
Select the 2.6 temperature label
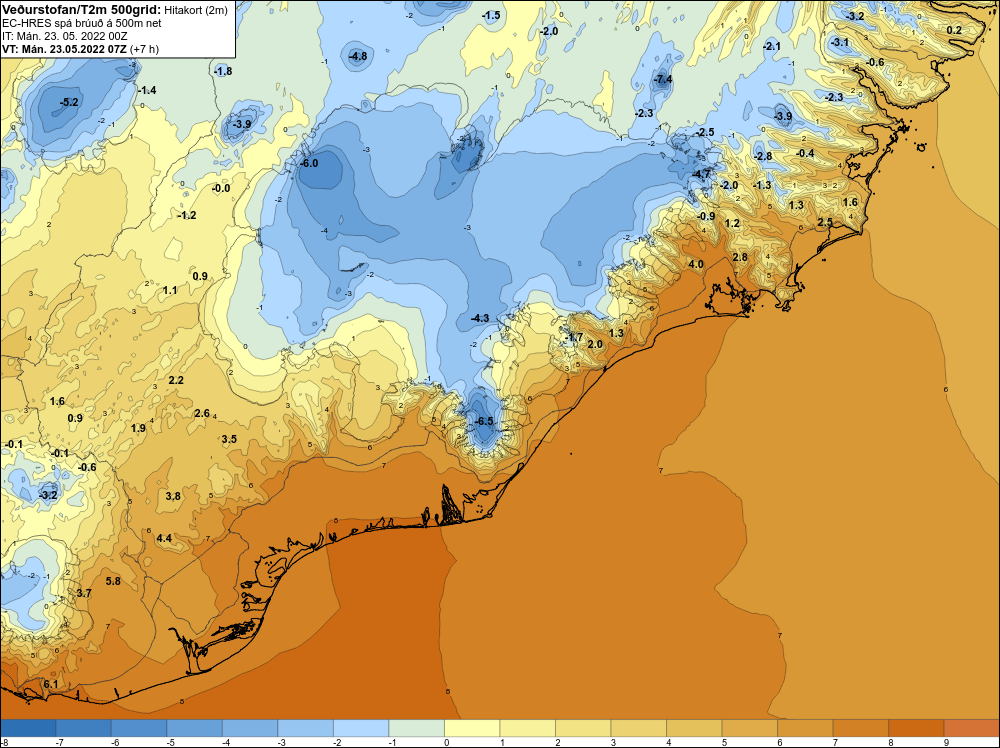(202, 414)
